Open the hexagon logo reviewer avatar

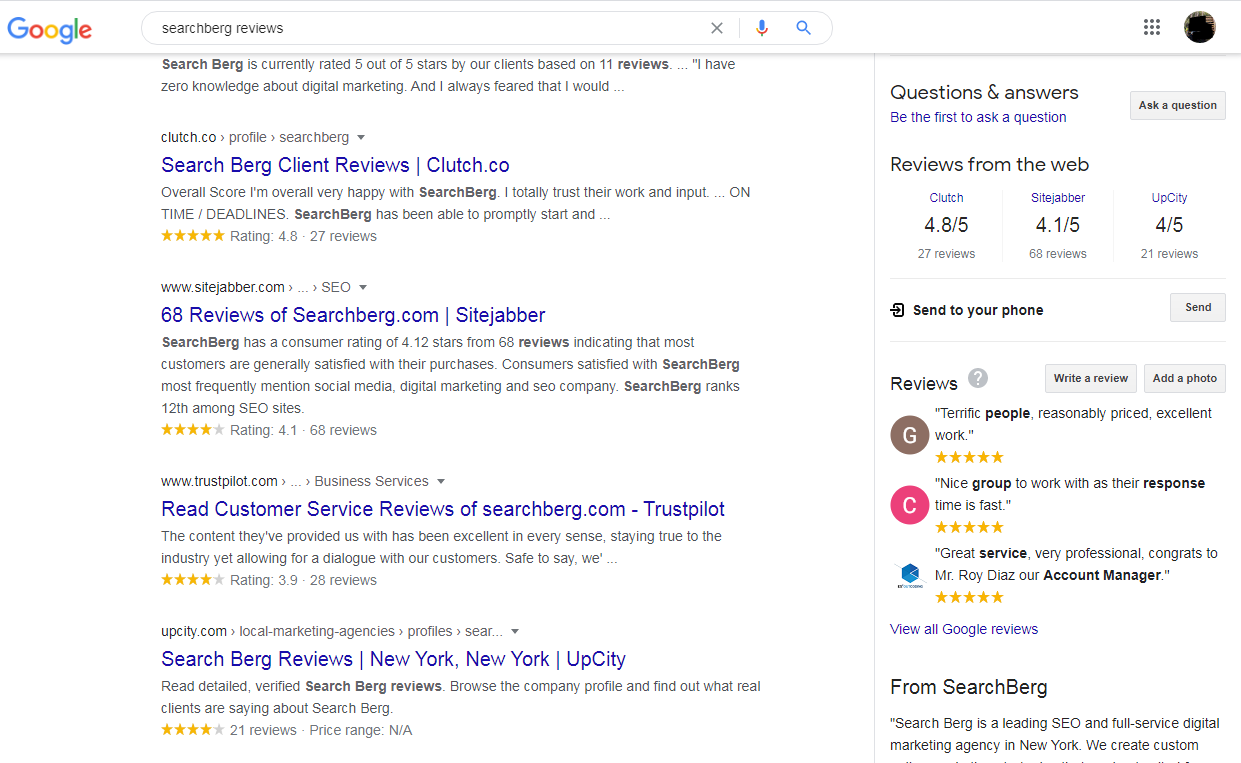(x=909, y=575)
